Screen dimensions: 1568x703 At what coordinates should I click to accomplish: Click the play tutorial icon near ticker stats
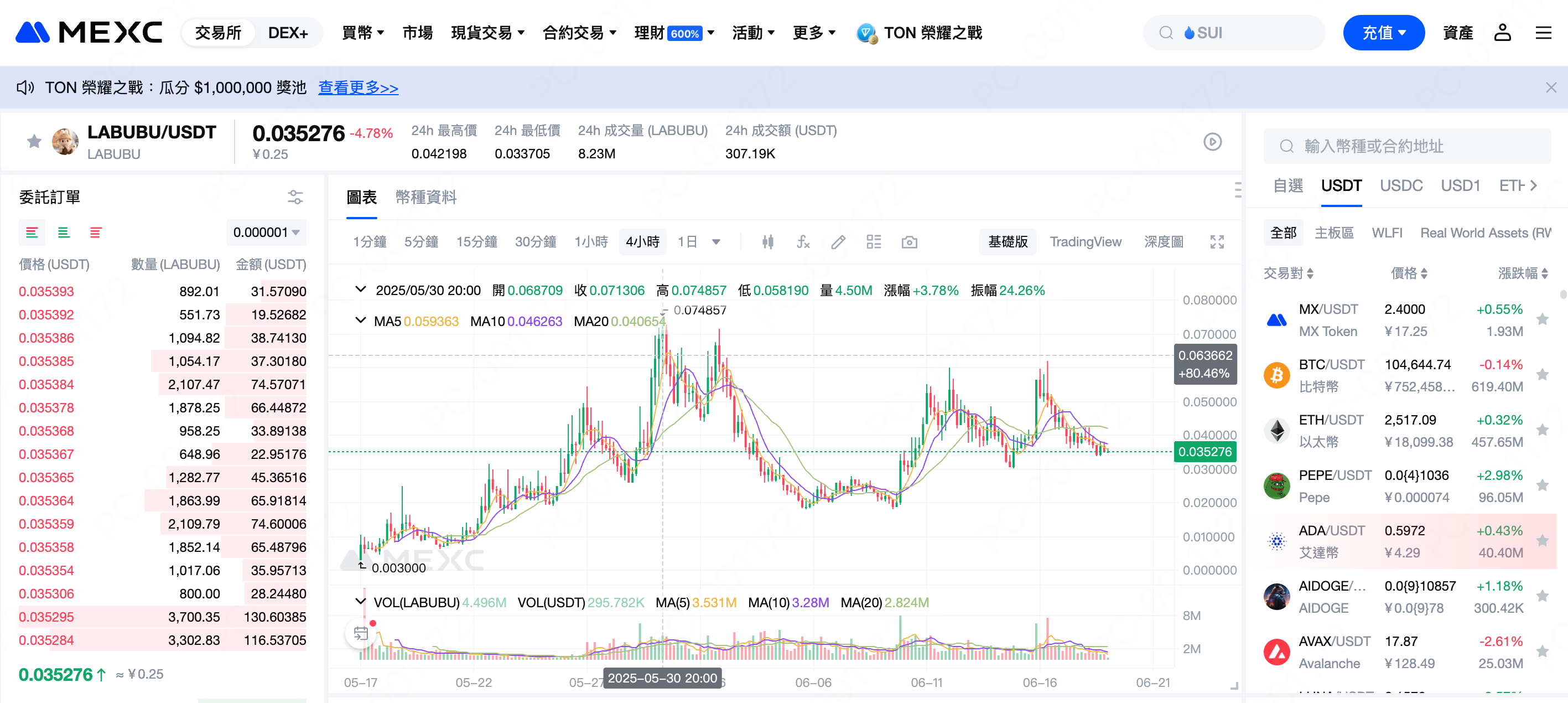pos(1213,142)
